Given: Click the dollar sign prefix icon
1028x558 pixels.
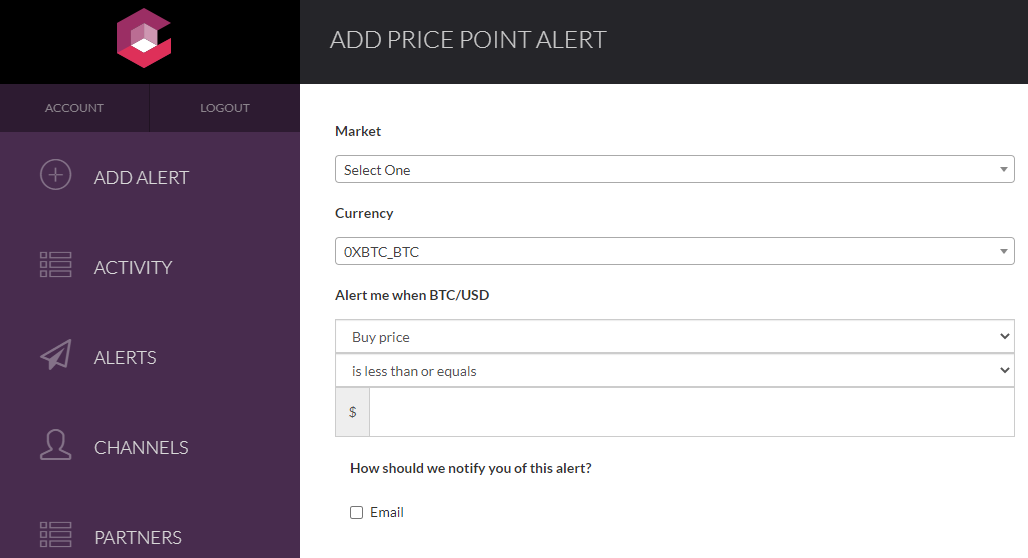Looking at the screenshot, I should point(352,412).
